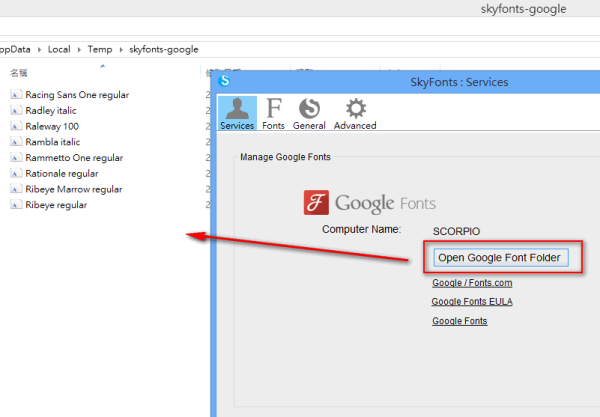The height and width of the screenshot is (417, 600).
Task: Open the Google Fonts EULA link
Action: [x=472, y=301]
